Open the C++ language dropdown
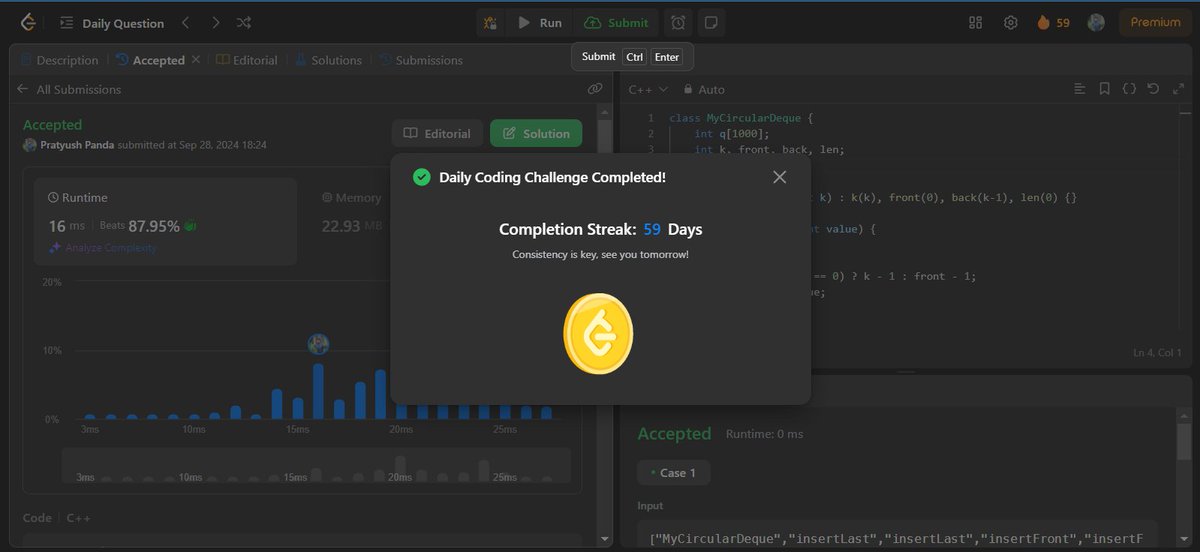The image size is (1200, 552). (648, 89)
